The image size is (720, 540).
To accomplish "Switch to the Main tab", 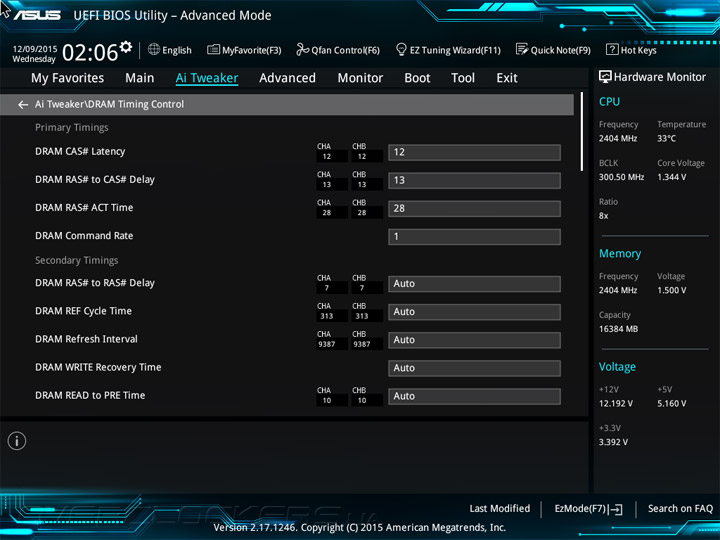I will pyautogui.click(x=140, y=78).
